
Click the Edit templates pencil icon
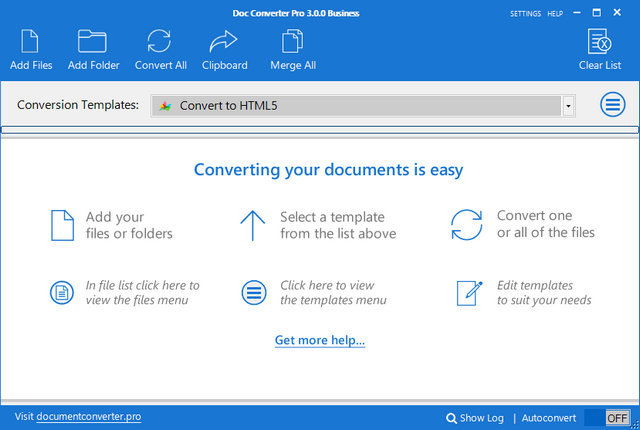(469, 293)
